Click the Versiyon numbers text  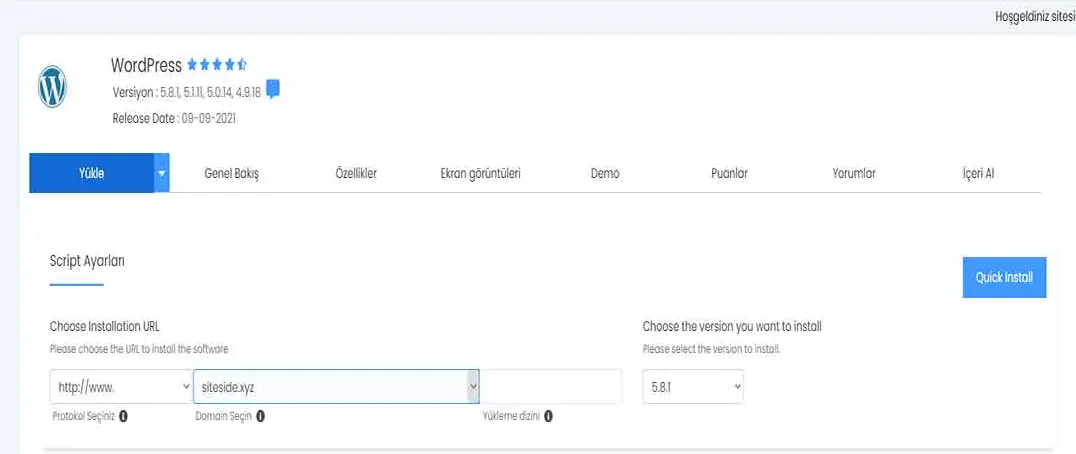(187, 92)
